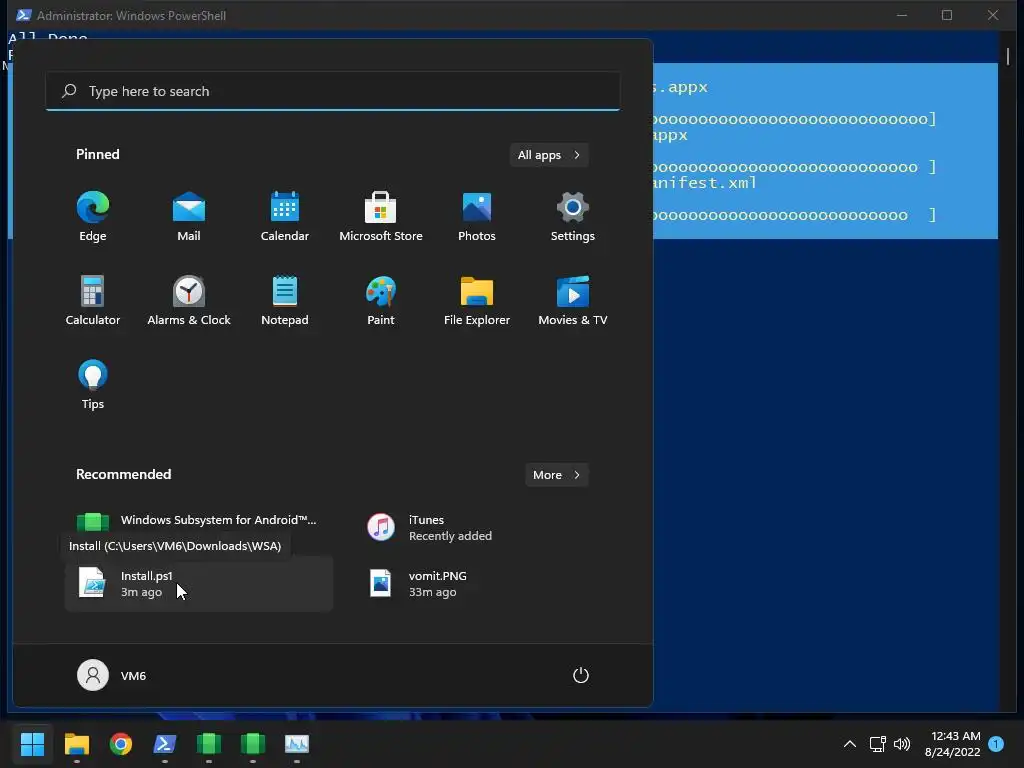
Task: Click the Start button on the taskbar
Action: 32,744
